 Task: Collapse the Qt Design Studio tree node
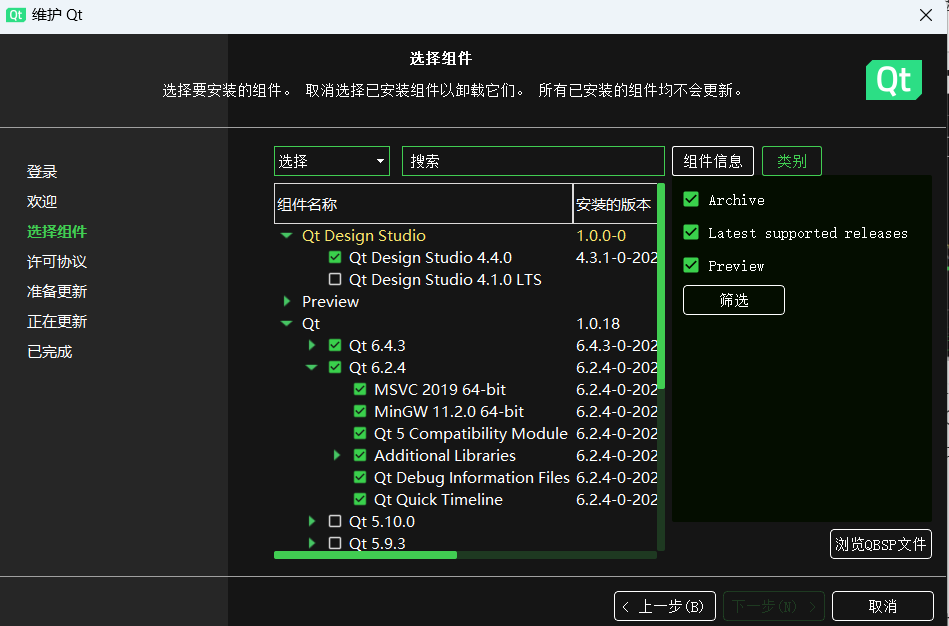[287, 236]
